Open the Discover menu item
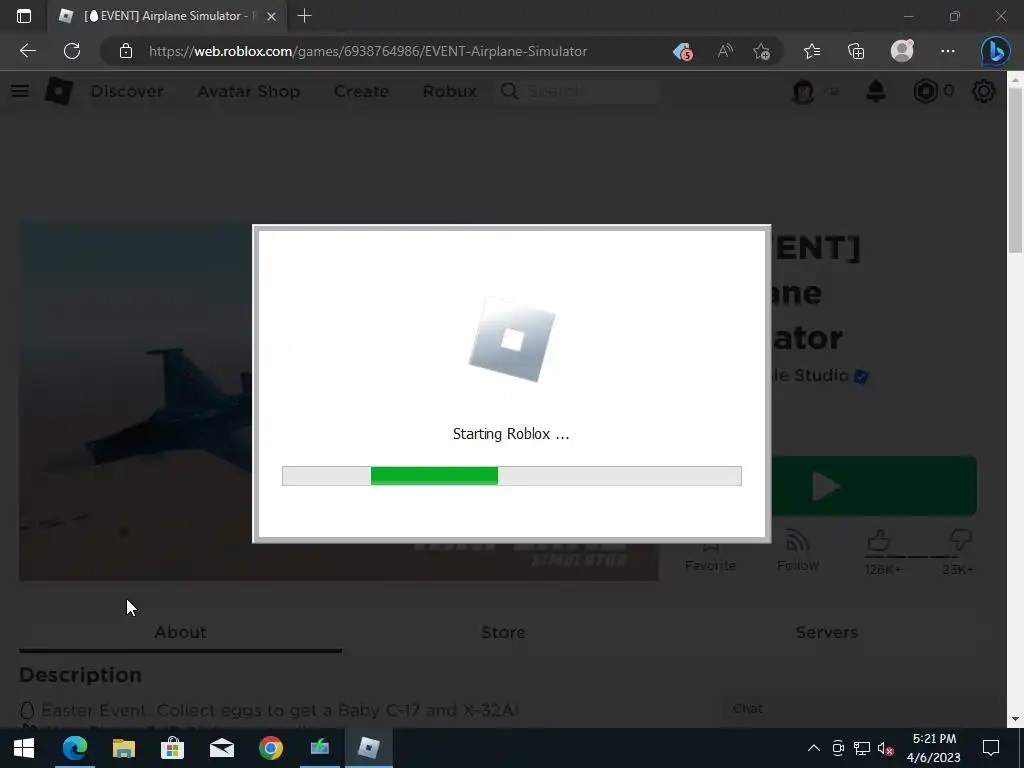 (x=127, y=91)
